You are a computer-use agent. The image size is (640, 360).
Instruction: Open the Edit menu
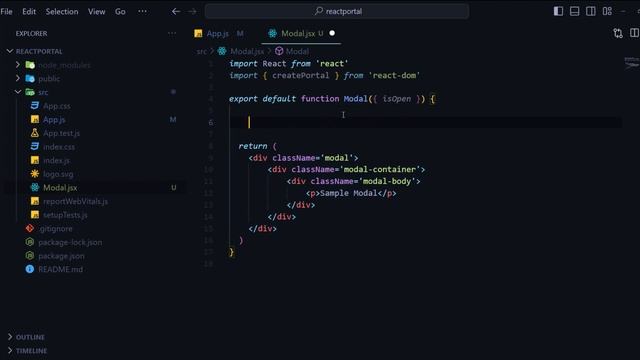pos(29,11)
